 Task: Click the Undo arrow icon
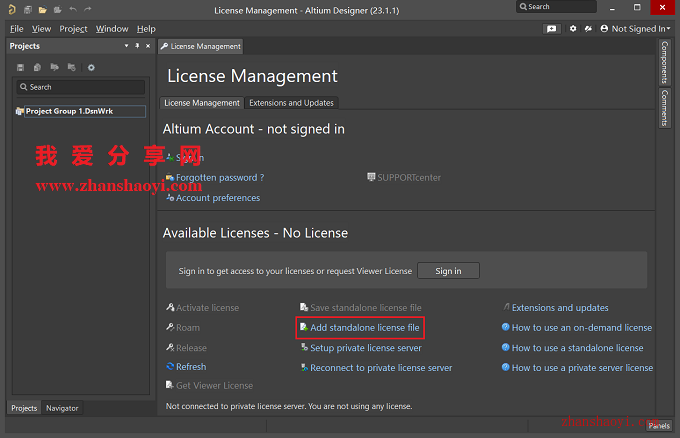(73, 9)
